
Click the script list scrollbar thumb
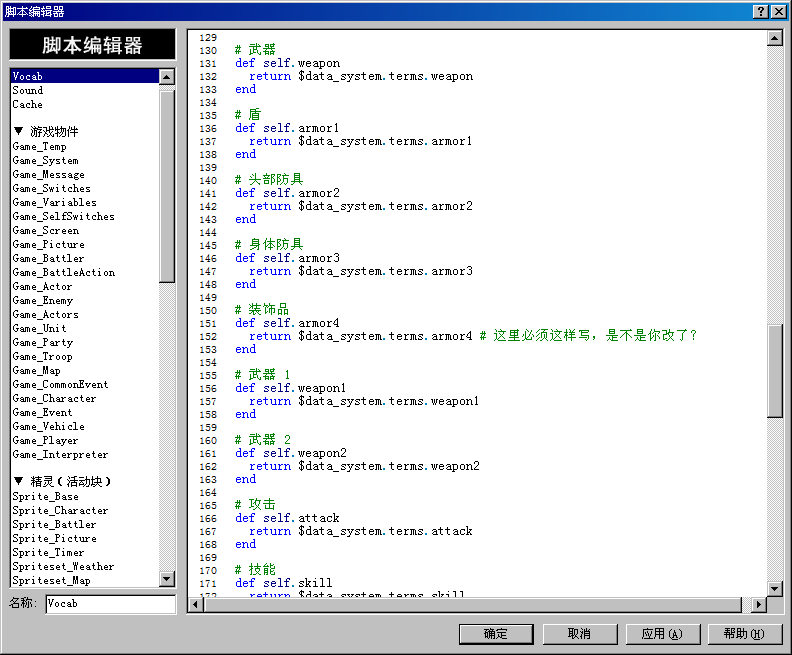click(x=167, y=186)
